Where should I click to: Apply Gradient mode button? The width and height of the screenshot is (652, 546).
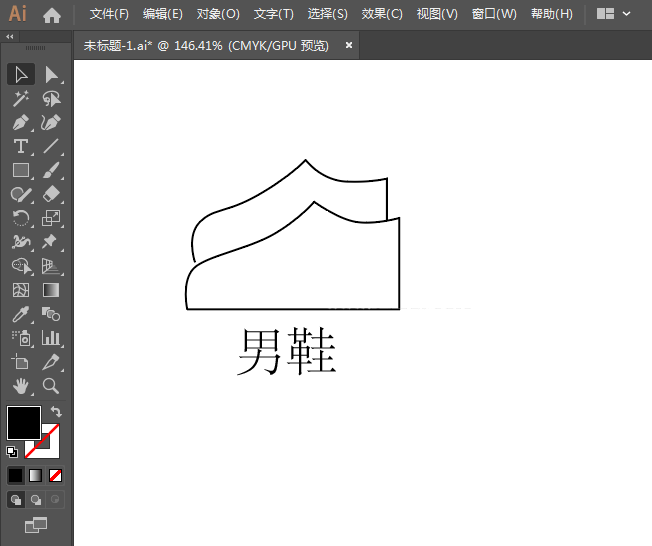[x=35, y=475]
